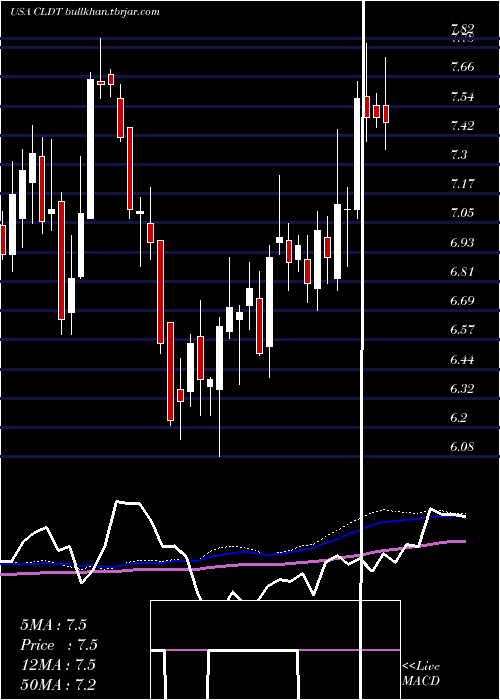Screen dimensions: 500x700
Task: Click the '5MA : 7.5' readout
Action: [54, 625]
